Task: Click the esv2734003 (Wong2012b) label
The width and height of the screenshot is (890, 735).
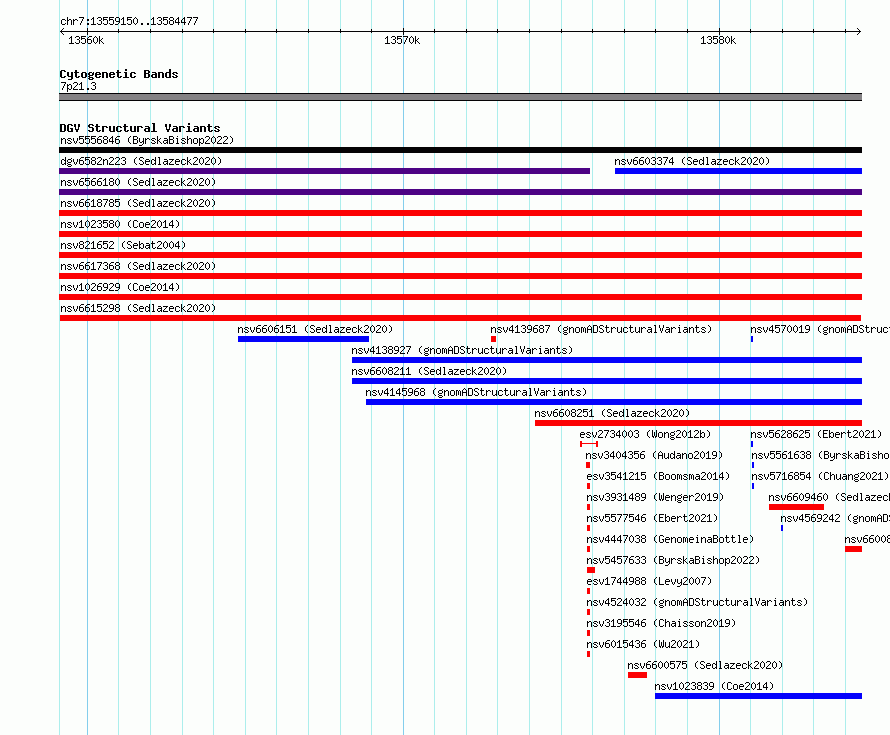Action: (645, 434)
